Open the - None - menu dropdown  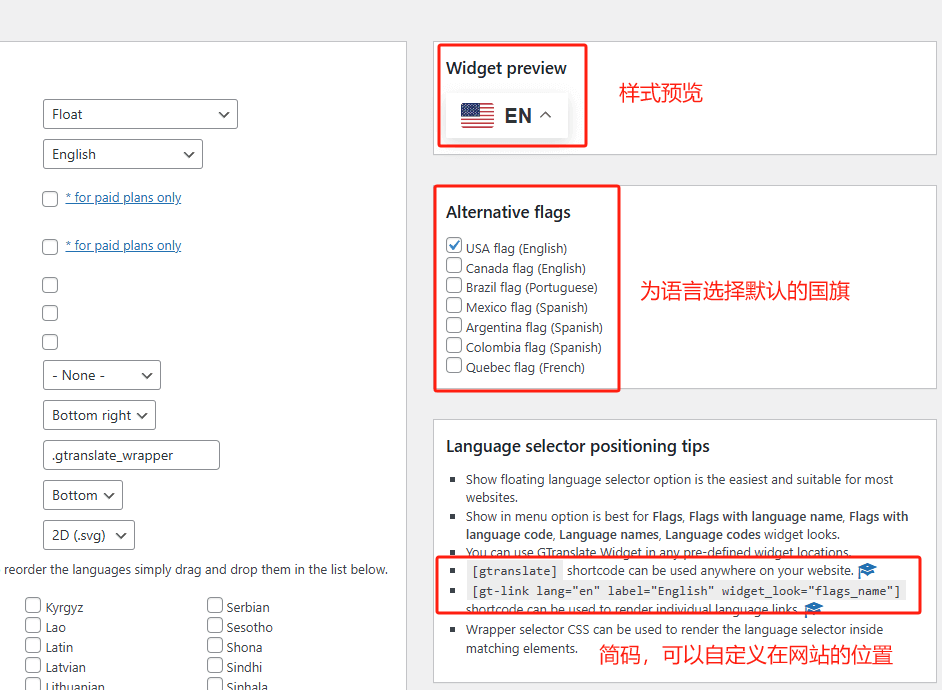click(x=101, y=375)
